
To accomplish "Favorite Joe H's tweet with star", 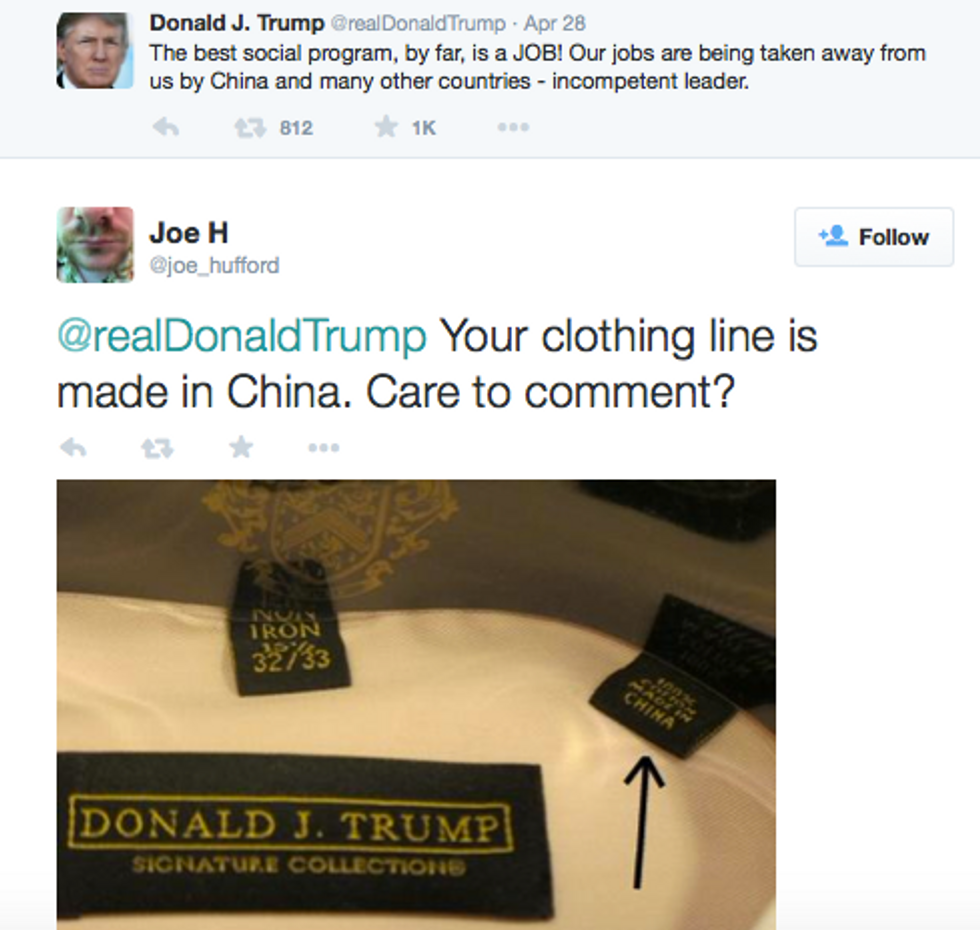I will tap(241, 447).
